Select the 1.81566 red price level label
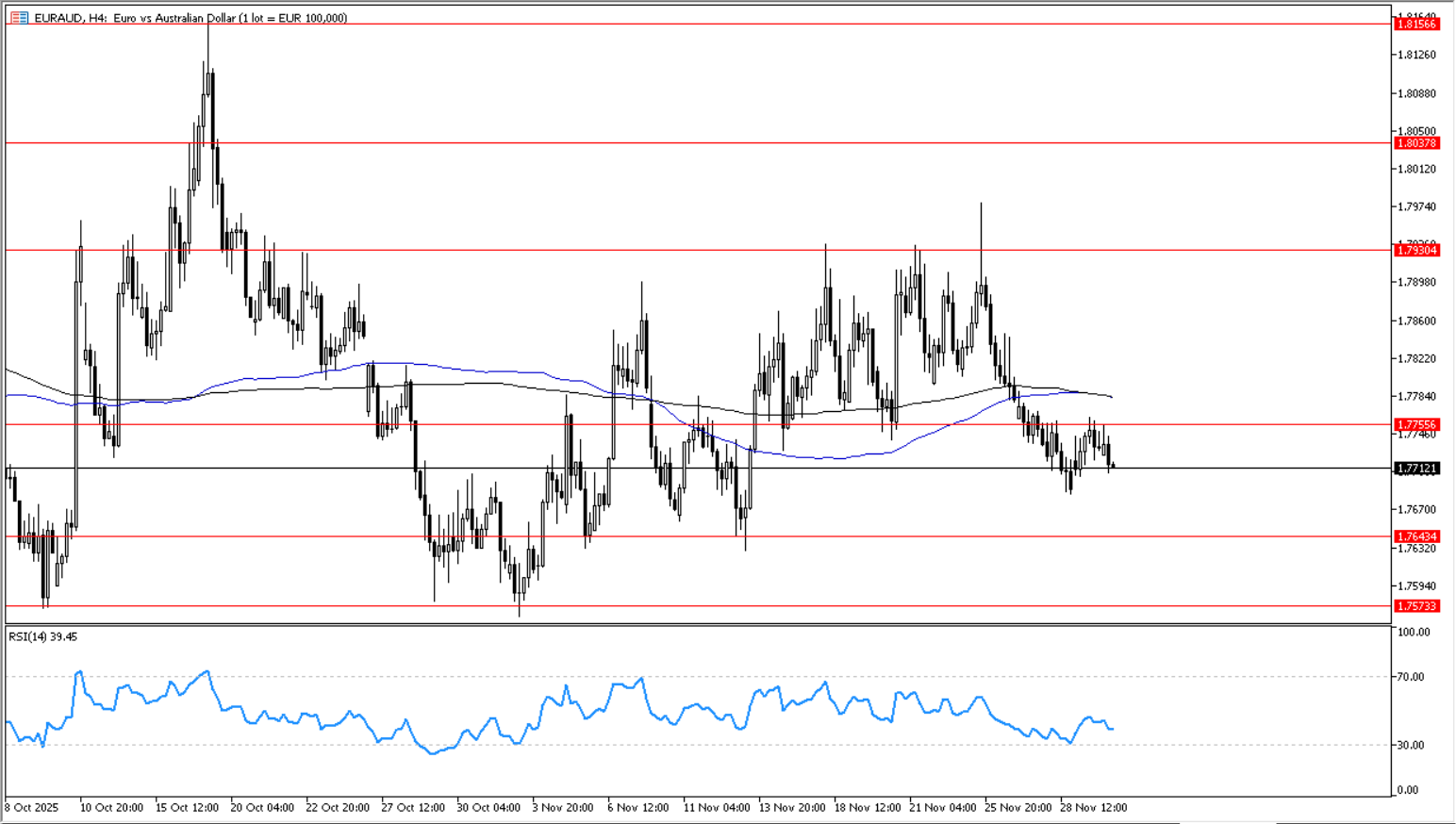Image resolution: width=1456 pixels, height=824 pixels. tap(1416, 25)
